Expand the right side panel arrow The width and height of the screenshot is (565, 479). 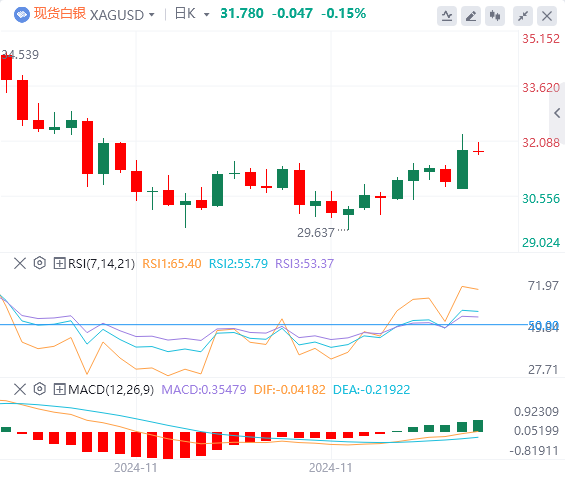[557, 113]
